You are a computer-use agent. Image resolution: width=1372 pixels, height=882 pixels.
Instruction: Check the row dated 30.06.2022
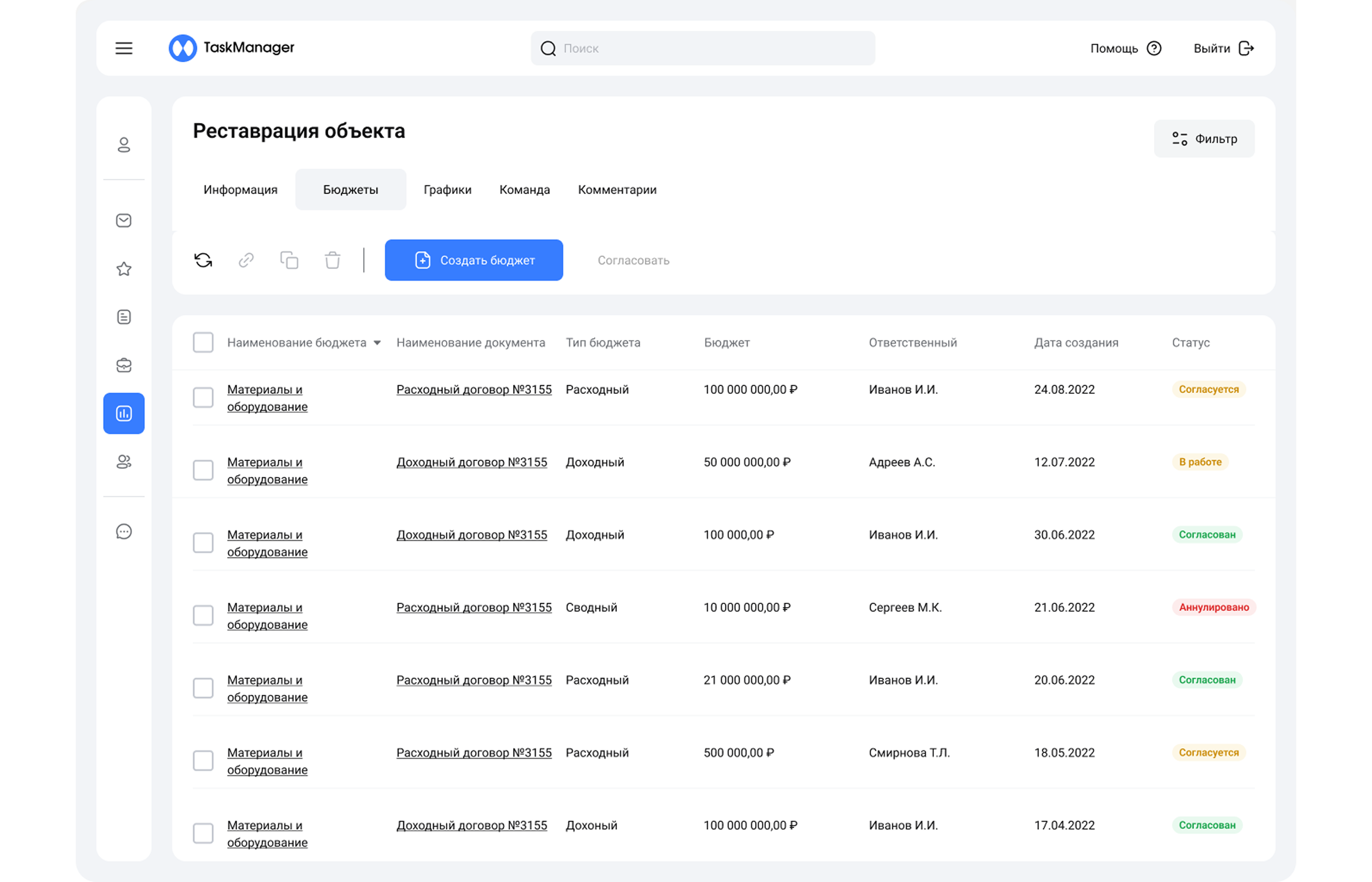203,543
